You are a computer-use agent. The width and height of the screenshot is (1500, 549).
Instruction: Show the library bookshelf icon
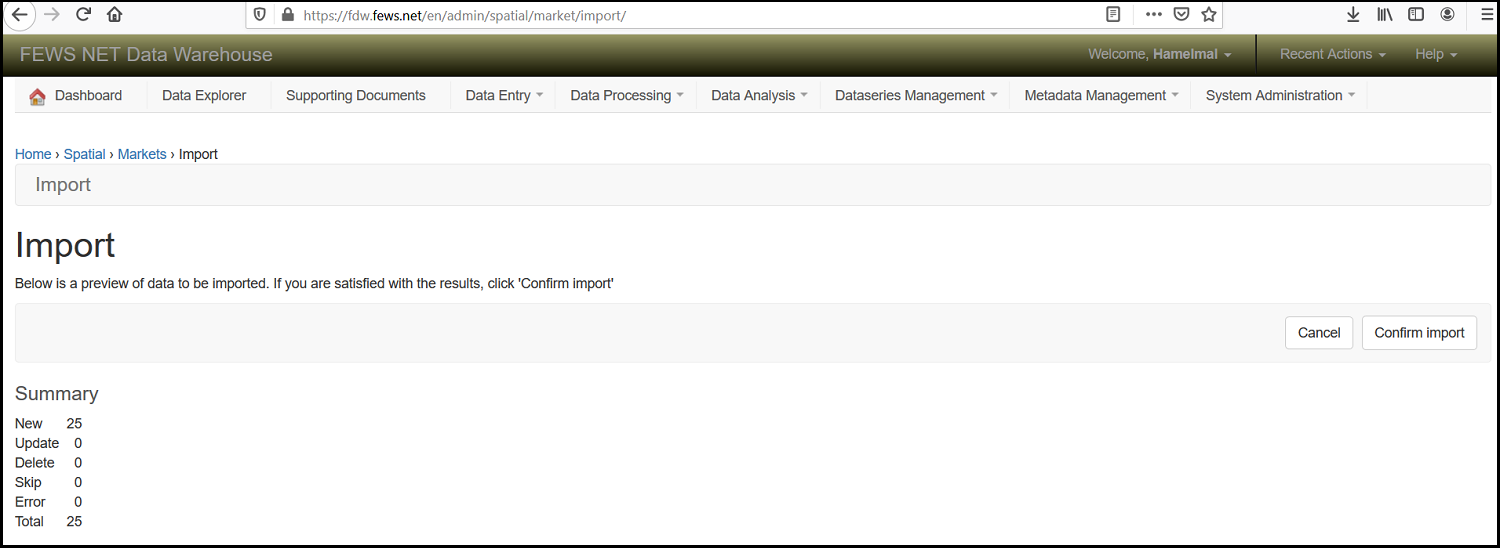click(x=1385, y=15)
